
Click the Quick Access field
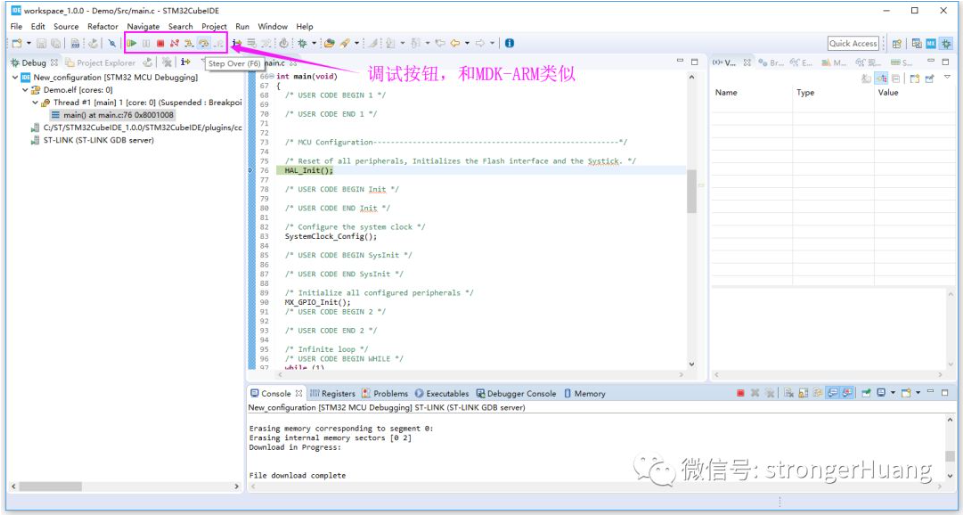coord(853,43)
